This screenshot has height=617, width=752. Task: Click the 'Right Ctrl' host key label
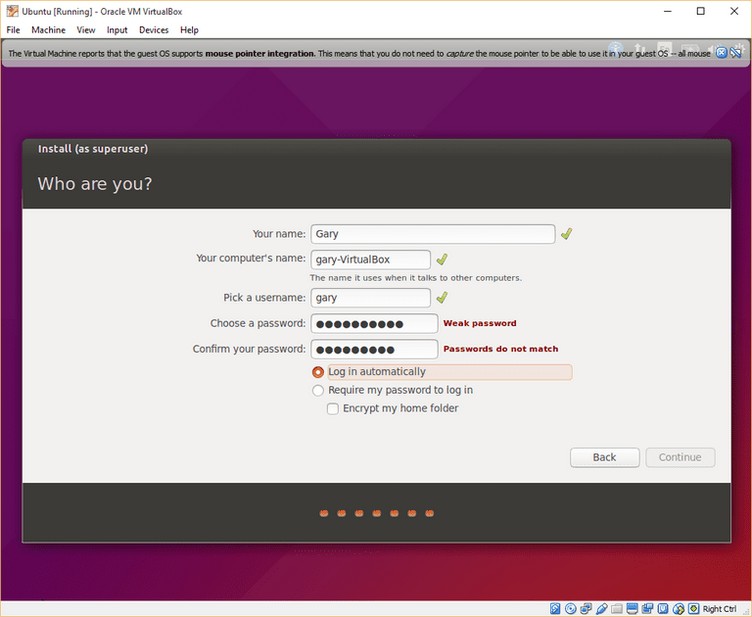point(719,609)
